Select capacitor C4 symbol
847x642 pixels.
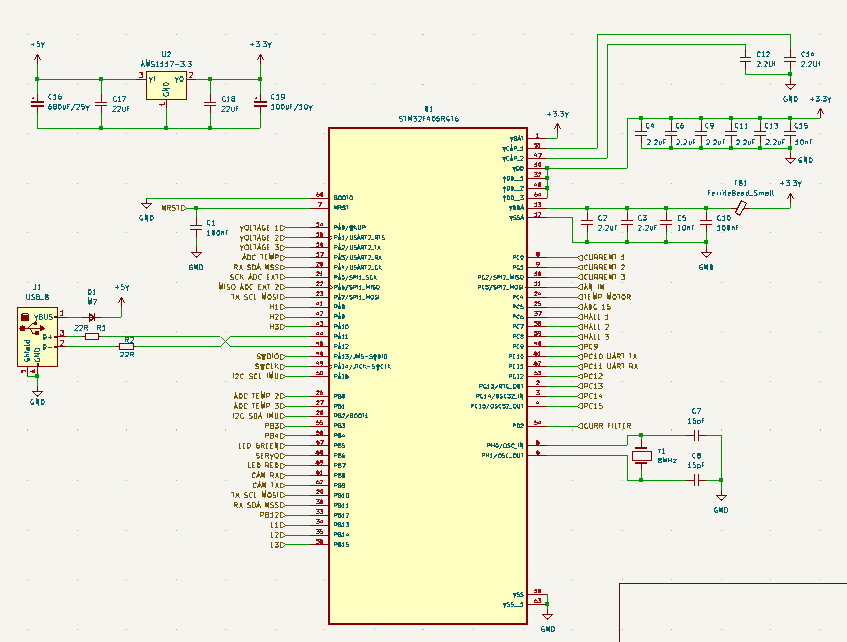pyautogui.click(x=641, y=132)
